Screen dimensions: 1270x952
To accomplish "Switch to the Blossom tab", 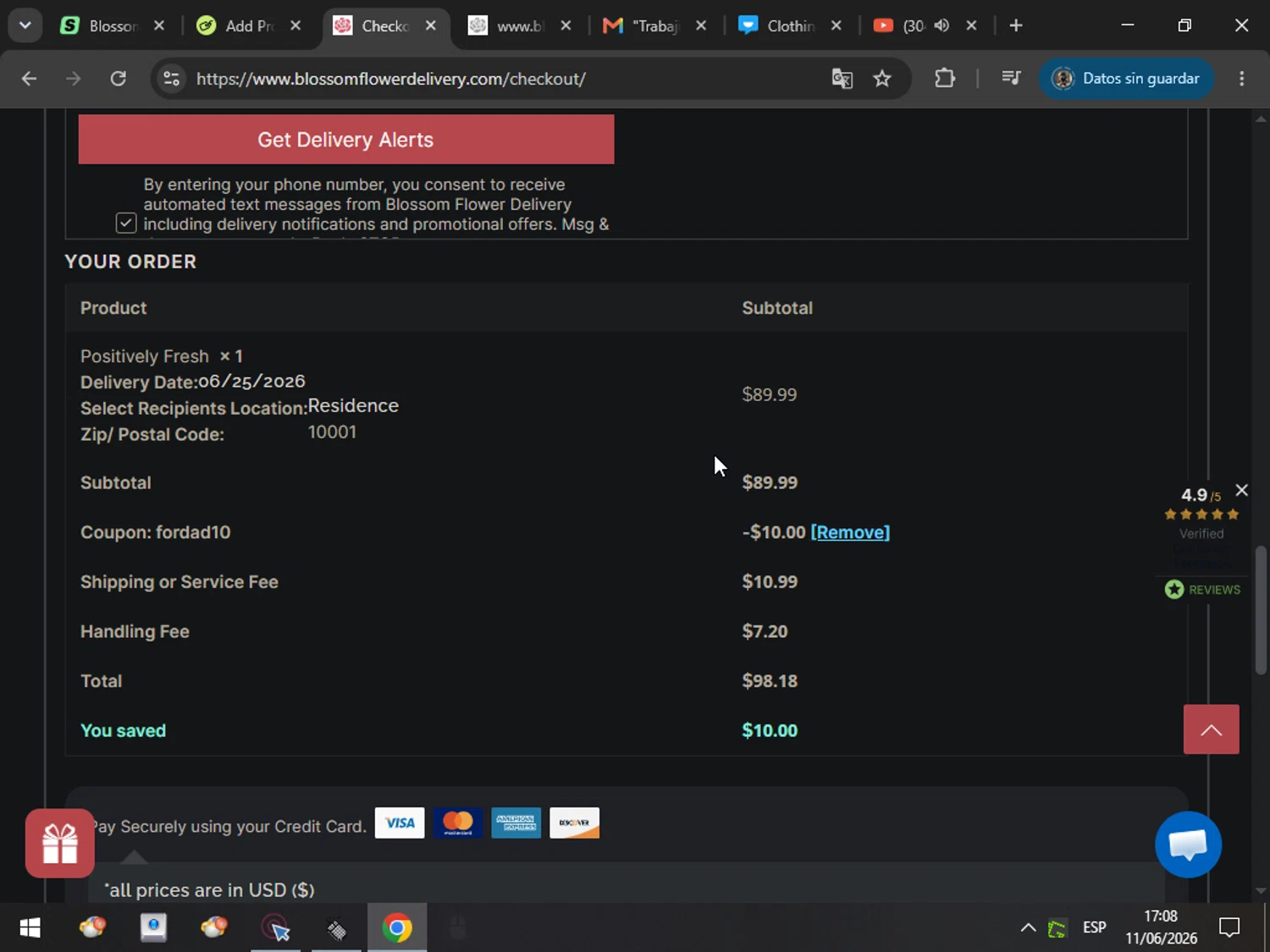I will [x=113, y=25].
